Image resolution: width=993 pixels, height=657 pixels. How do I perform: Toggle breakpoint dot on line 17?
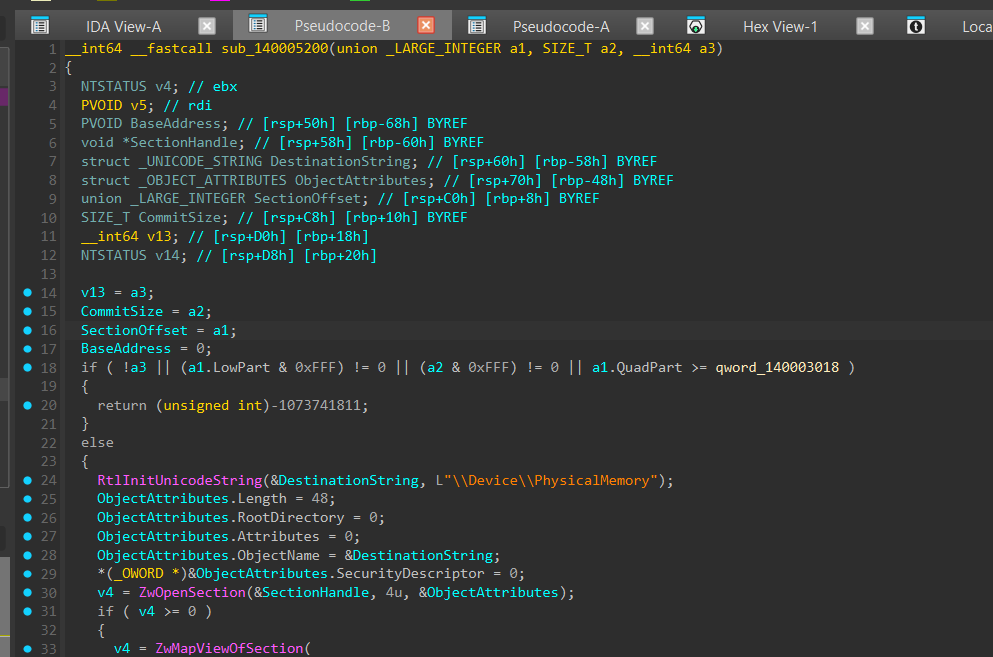27,348
